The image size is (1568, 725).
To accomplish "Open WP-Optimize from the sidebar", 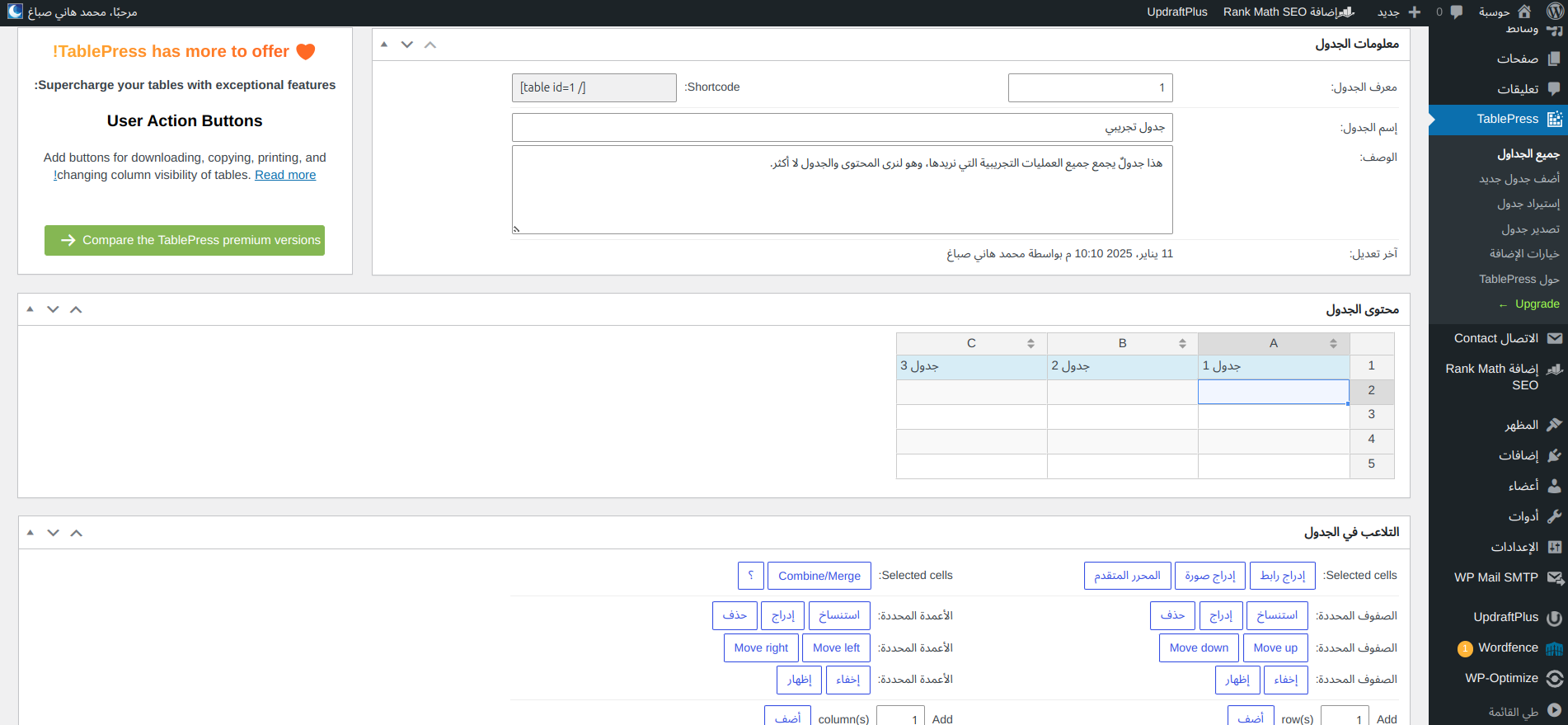I will [x=1554, y=678].
